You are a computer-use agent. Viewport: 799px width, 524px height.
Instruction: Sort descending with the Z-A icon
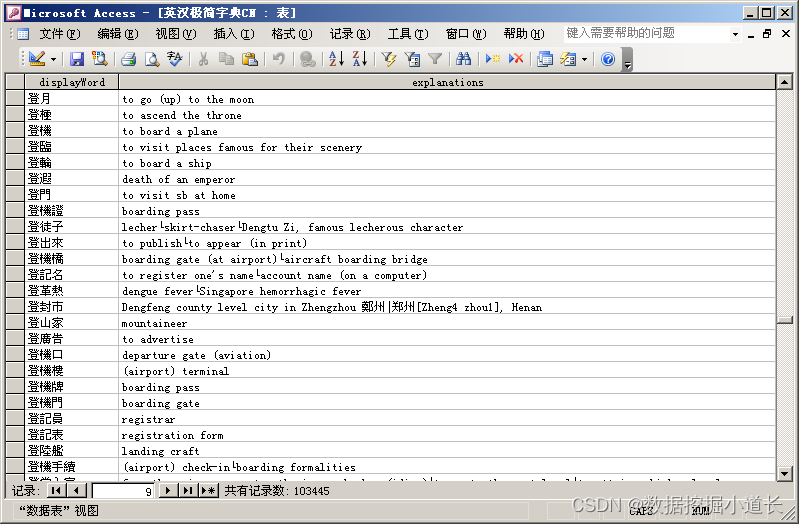coord(359,59)
